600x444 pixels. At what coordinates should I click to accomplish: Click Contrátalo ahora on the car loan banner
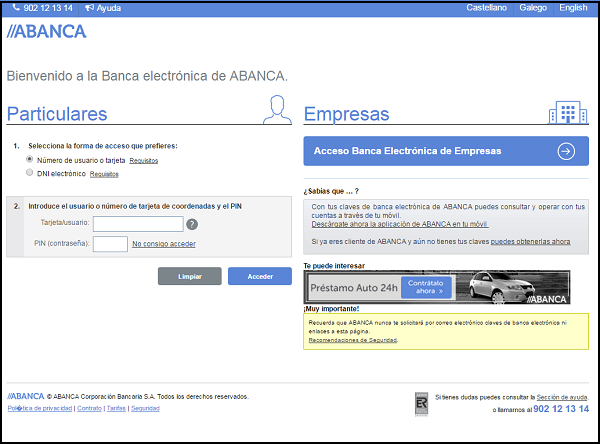[x=426, y=287]
